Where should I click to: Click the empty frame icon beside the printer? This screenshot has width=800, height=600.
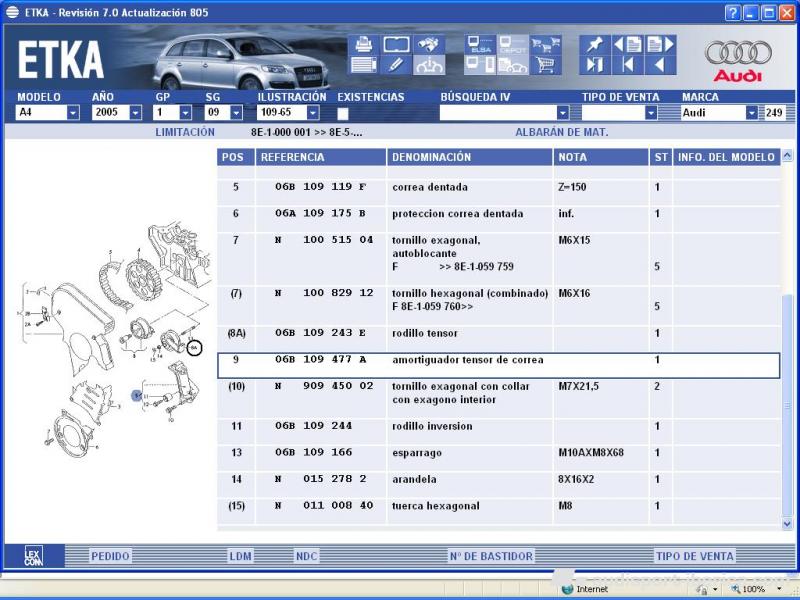coord(396,44)
